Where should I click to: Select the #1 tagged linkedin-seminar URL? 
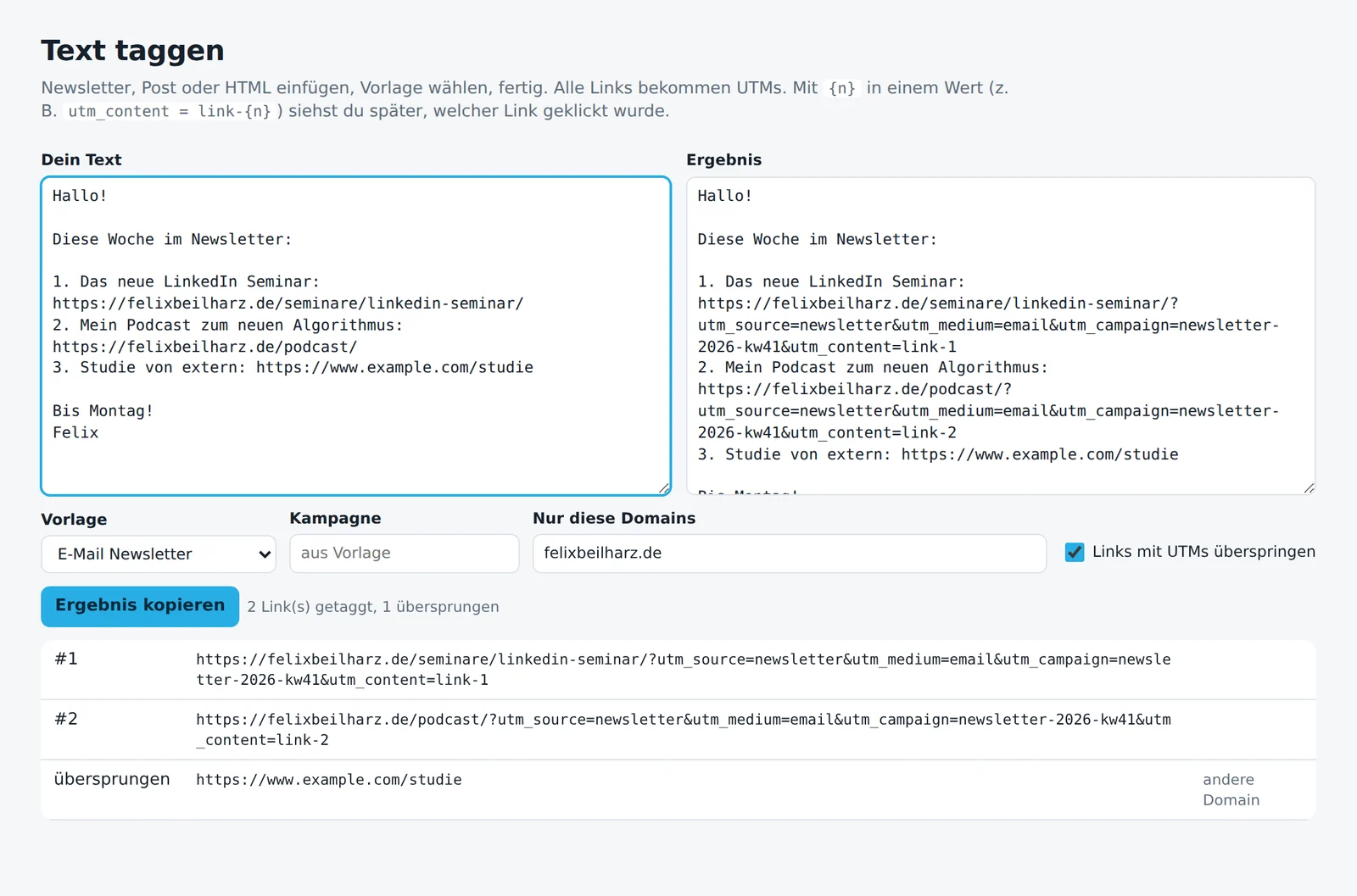684,670
